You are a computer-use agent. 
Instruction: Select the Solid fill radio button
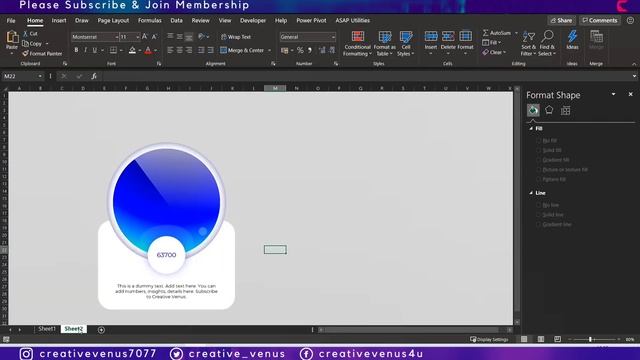(539, 150)
